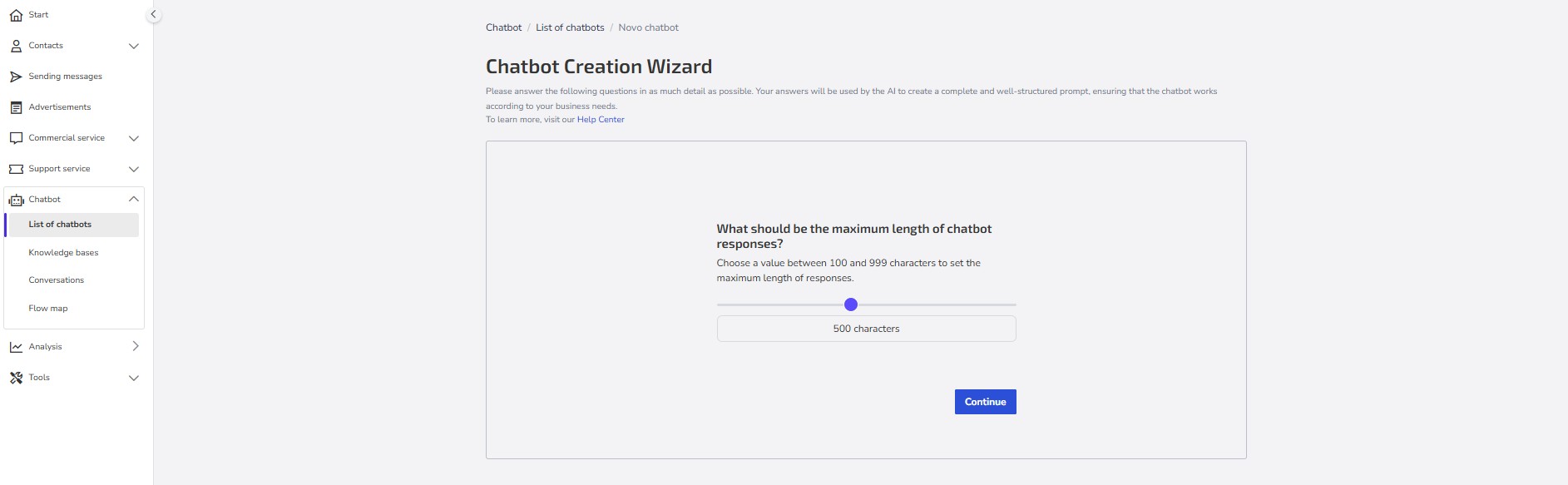Image resolution: width=1568 pixels, height=485 pixels.
Task: Expand the Commercial service chevron
Action: [134, 138]
